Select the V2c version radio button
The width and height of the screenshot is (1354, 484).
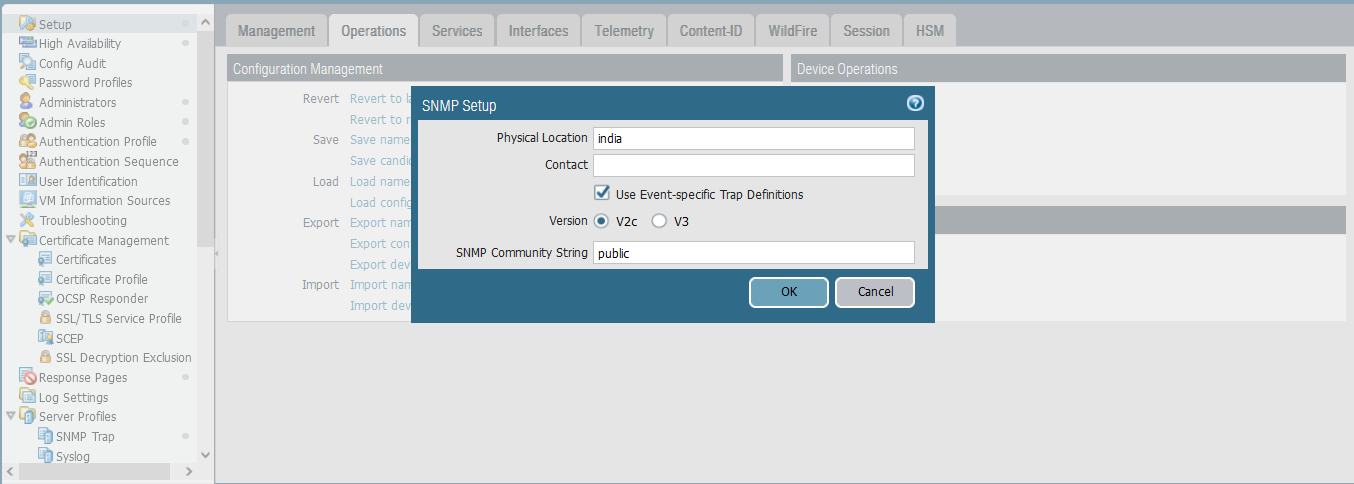(x=602, y=221)
